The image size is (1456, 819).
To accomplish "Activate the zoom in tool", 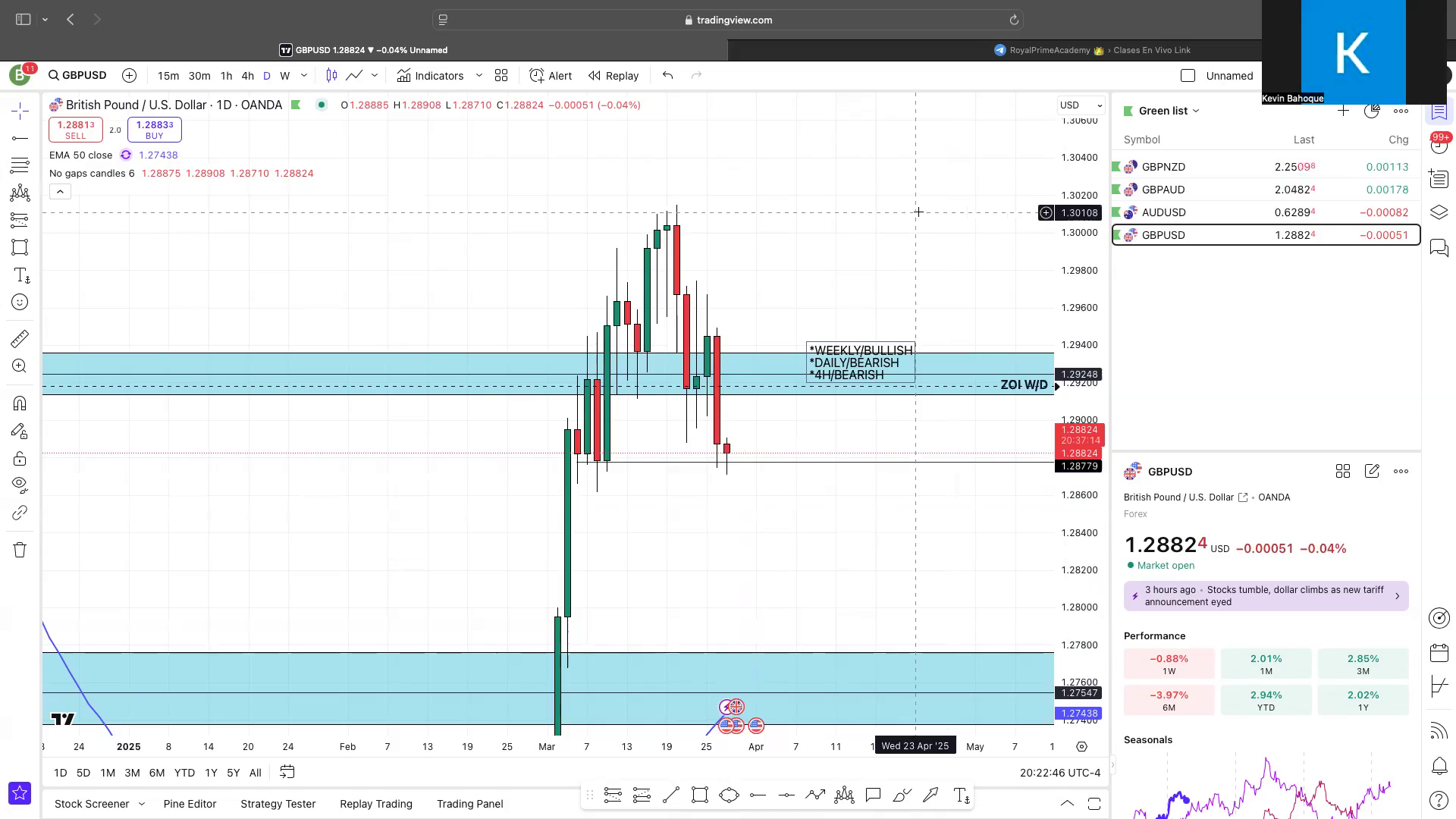I will (x=20, y=366).
